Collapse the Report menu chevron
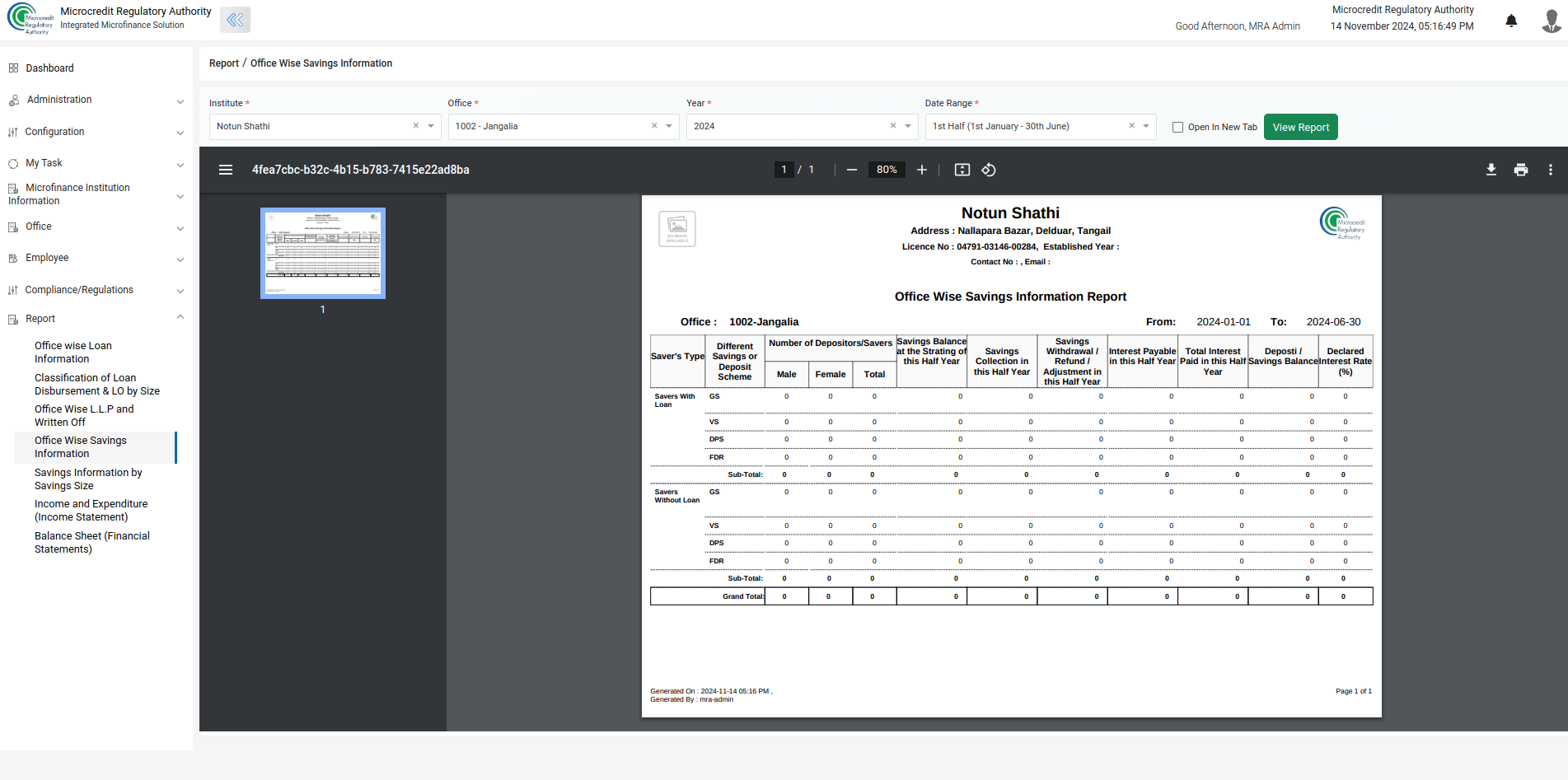 click(x=180, y=317)
